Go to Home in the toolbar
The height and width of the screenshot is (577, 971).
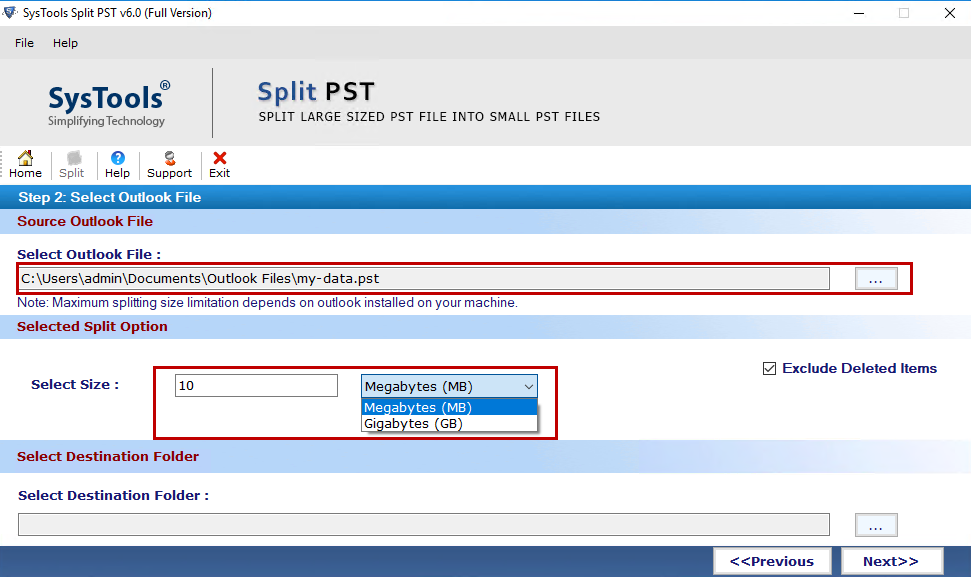[25, 165]
